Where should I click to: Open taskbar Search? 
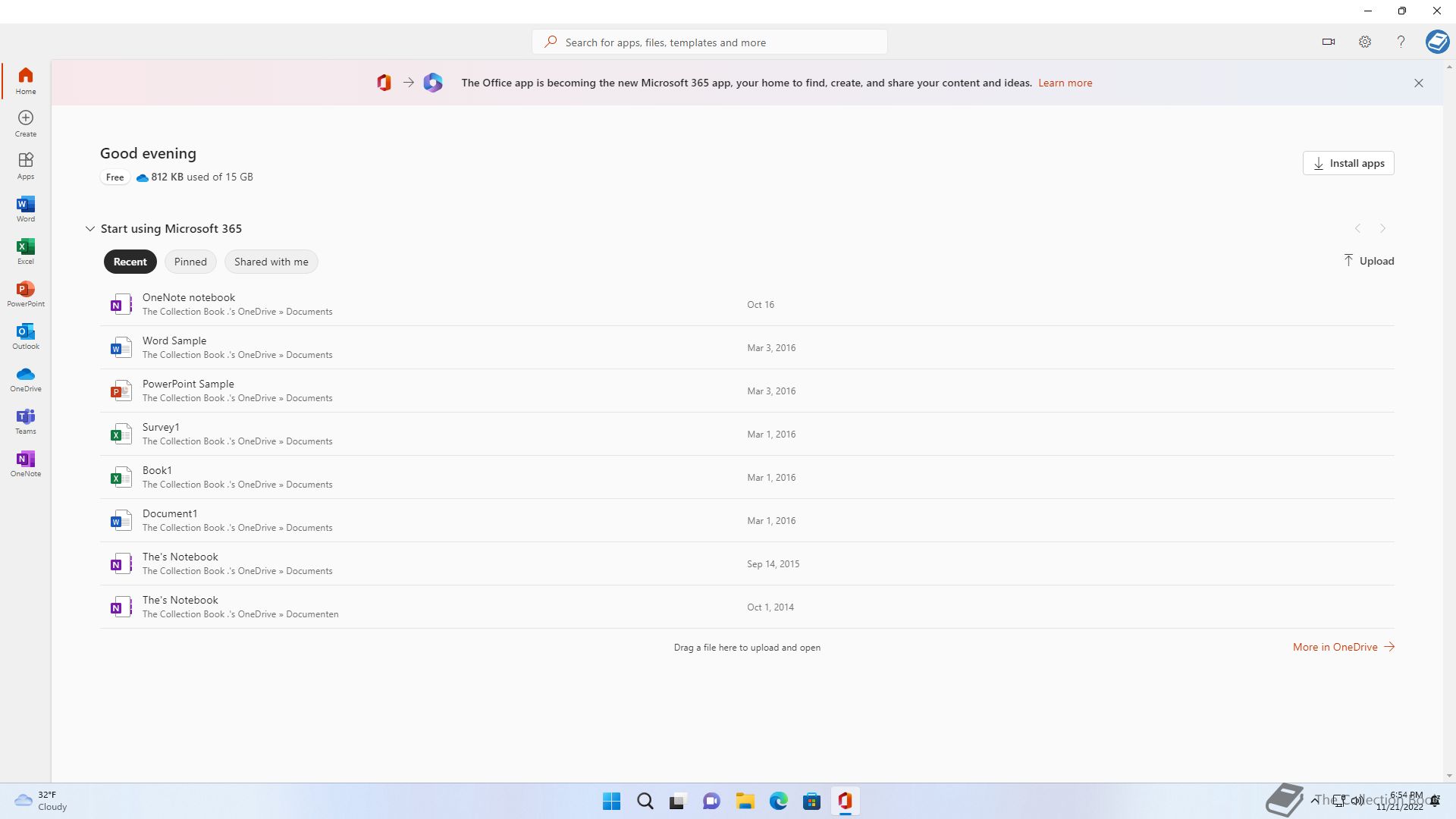point(645,801)
